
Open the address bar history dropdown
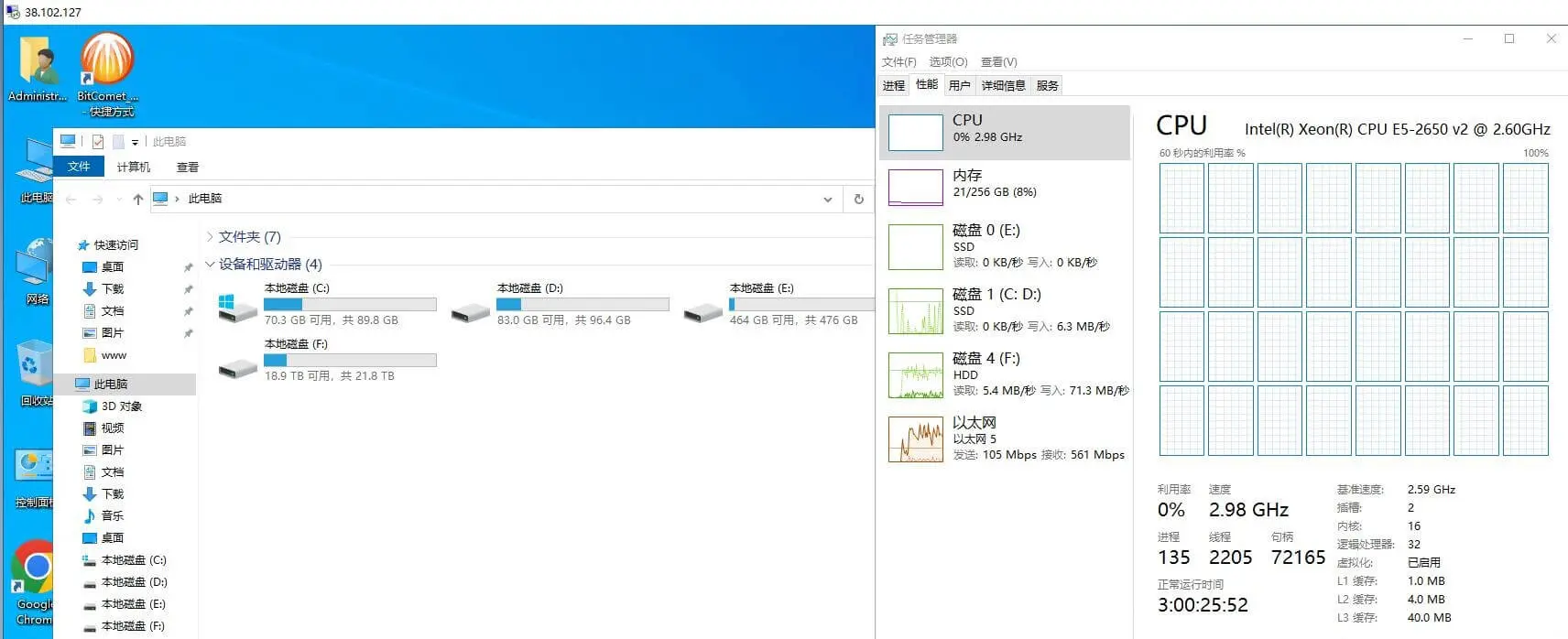click(827, 199)
